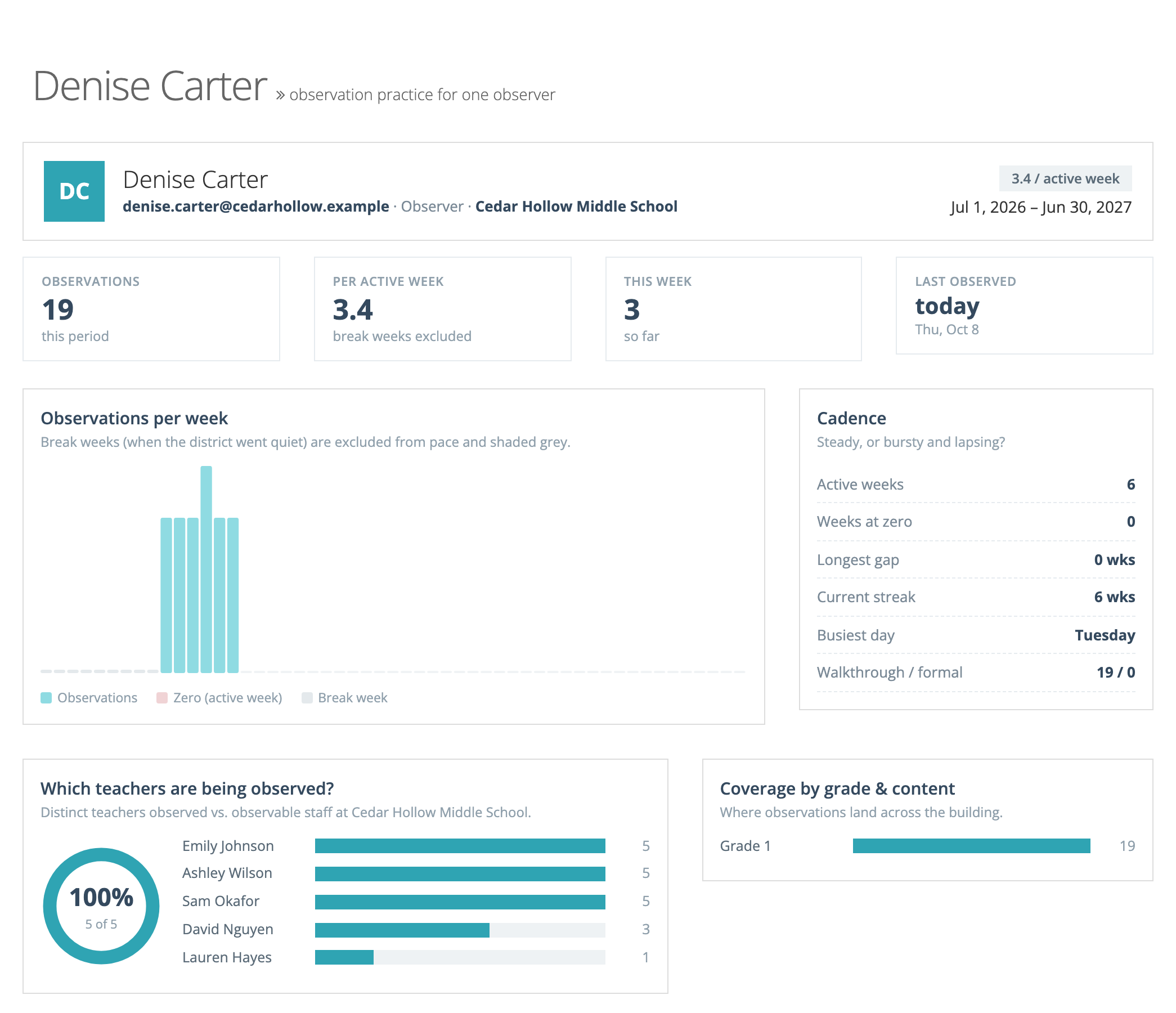Viewport: 1176px width, 1013px height.
Task: Click the DC avatar tile
Action: tap(74, 191)
